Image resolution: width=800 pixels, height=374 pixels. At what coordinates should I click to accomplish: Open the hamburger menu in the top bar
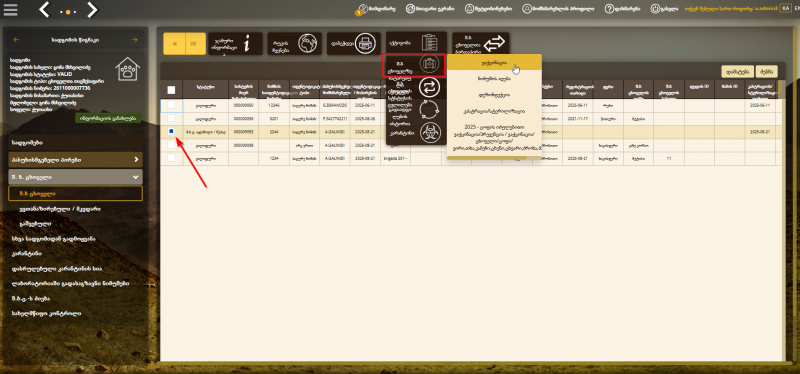10,10
